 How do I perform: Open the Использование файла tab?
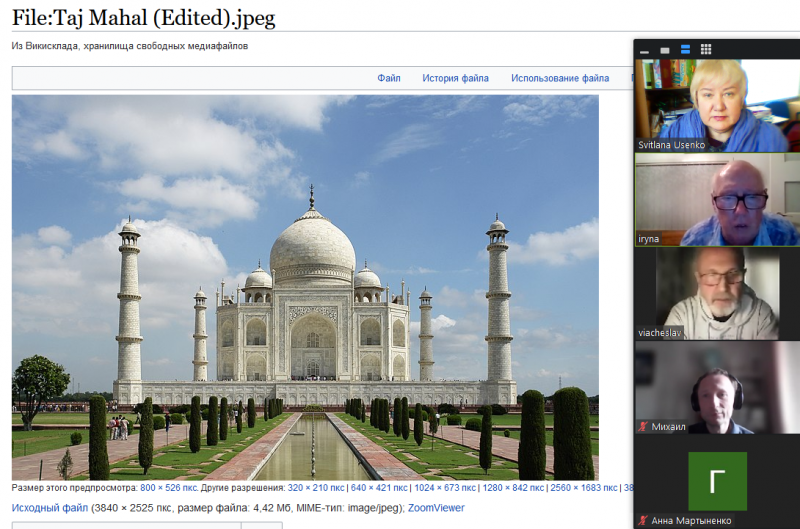560,78
